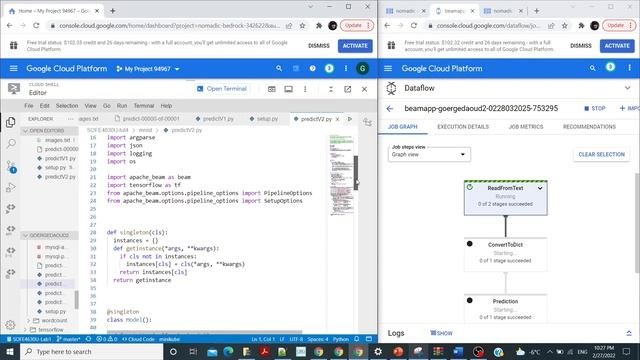Open the Job steps view Graph view dropdown
Viewport: 640px width, 360px height.
[429, 154]
